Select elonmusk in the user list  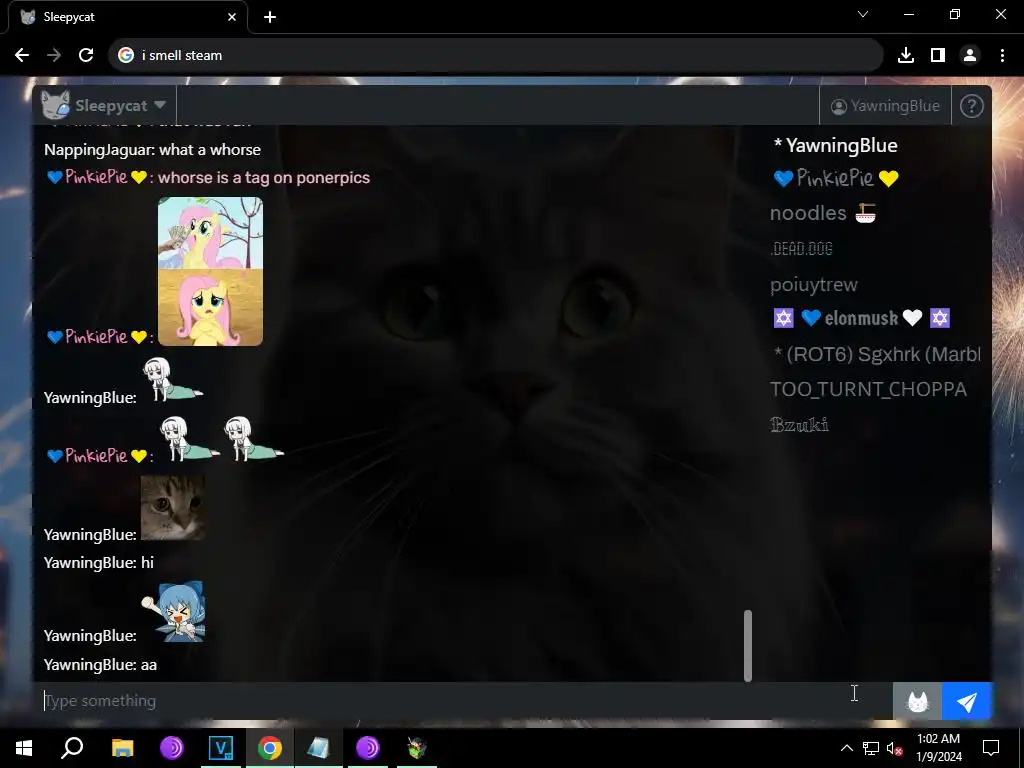(861, 318)
